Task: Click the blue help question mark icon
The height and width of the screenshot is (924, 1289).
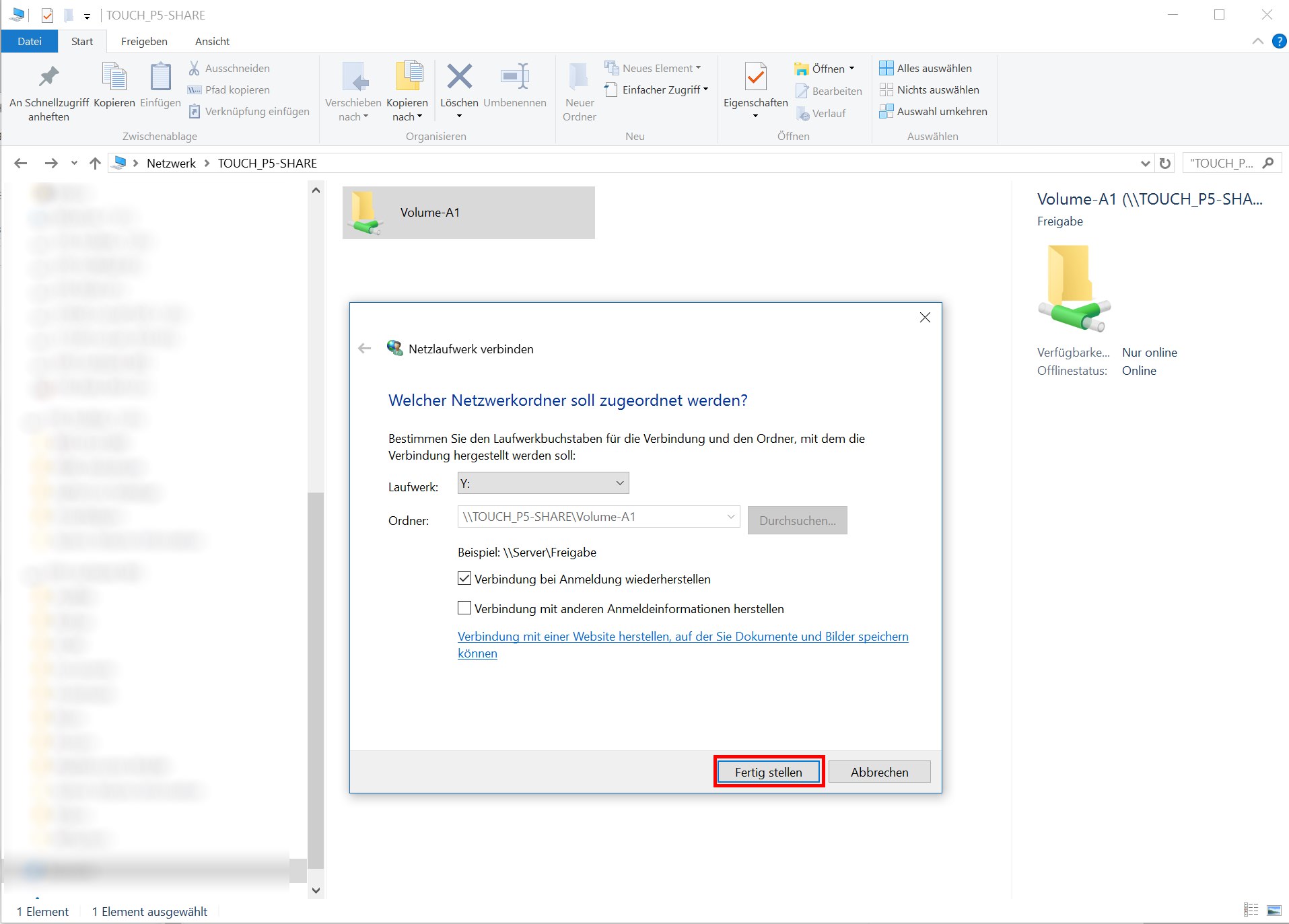Action: point(1279,41)
